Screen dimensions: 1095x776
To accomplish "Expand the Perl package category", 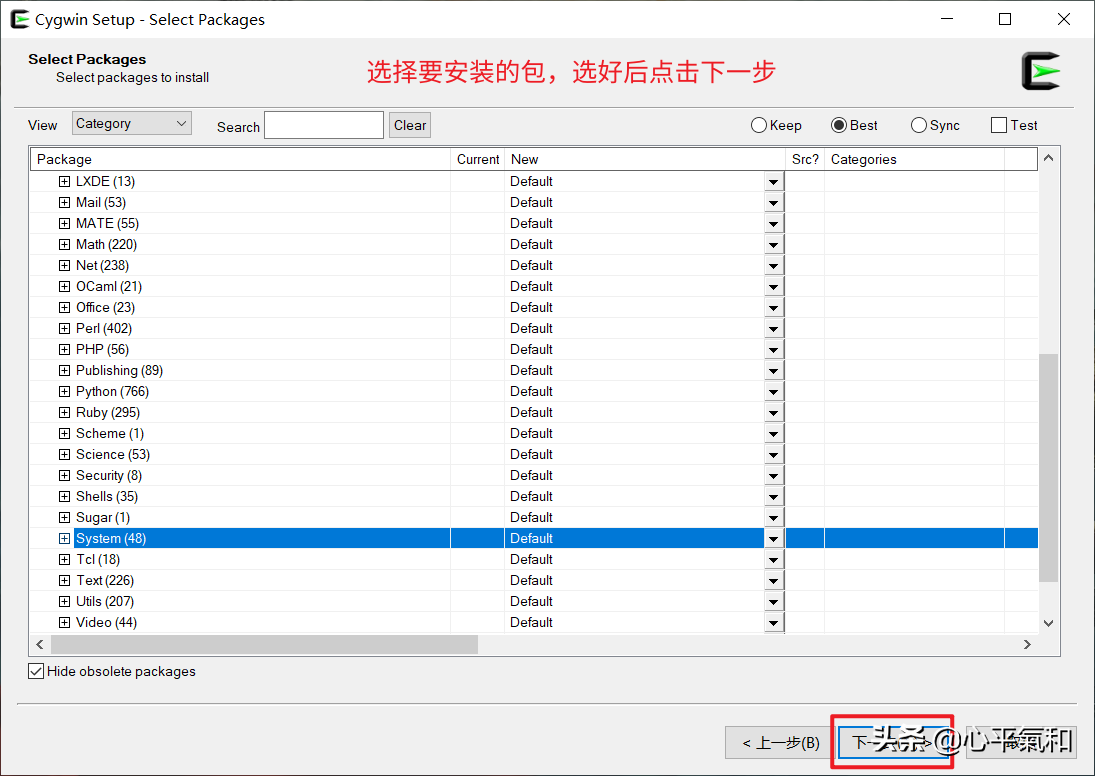I will click(x=64, y=328).
